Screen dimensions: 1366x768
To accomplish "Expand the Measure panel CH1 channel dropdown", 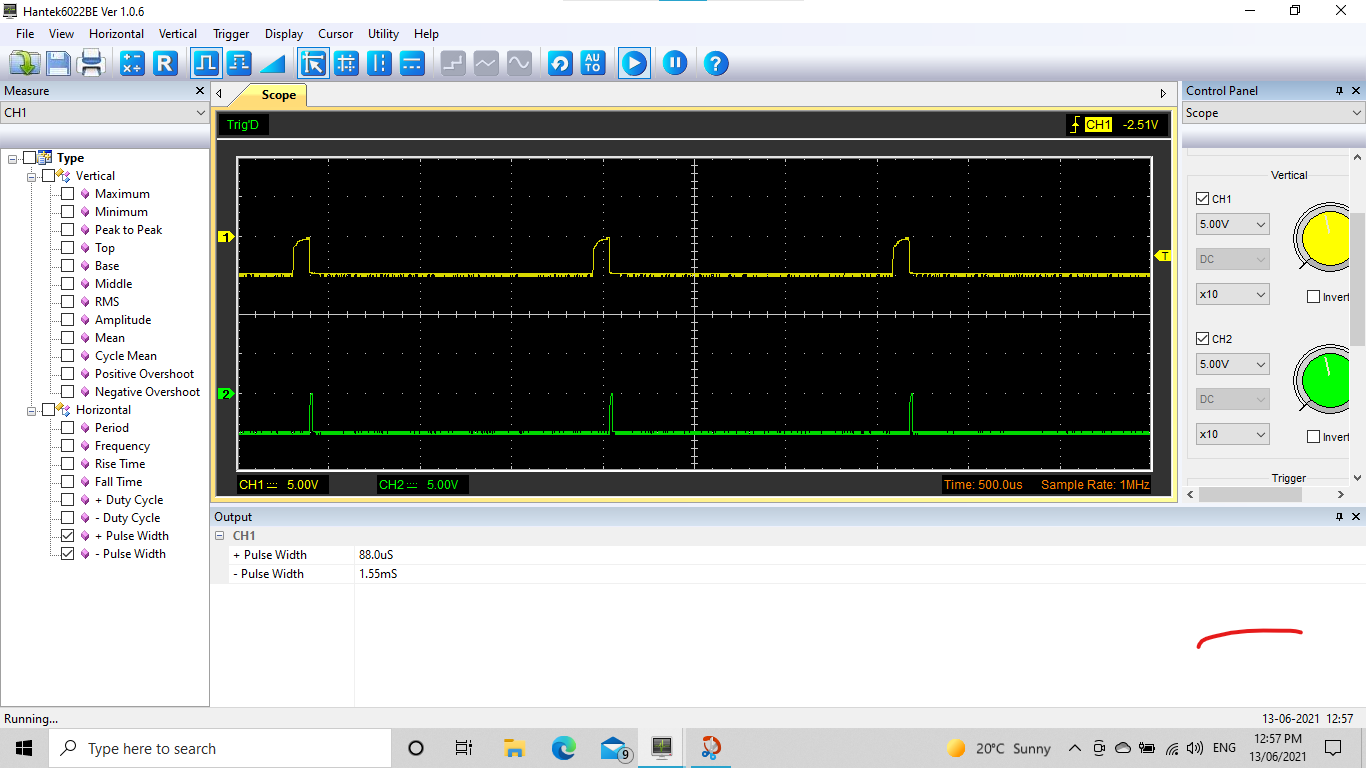I will click(x=104, y=113).
